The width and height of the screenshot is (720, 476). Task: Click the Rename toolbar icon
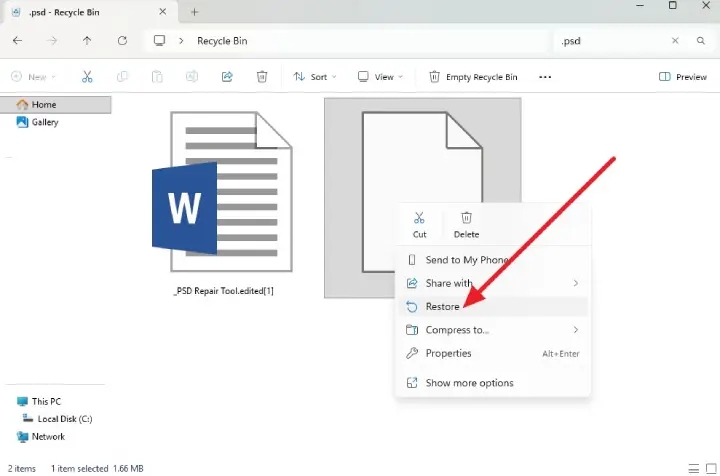click(192, 77)
